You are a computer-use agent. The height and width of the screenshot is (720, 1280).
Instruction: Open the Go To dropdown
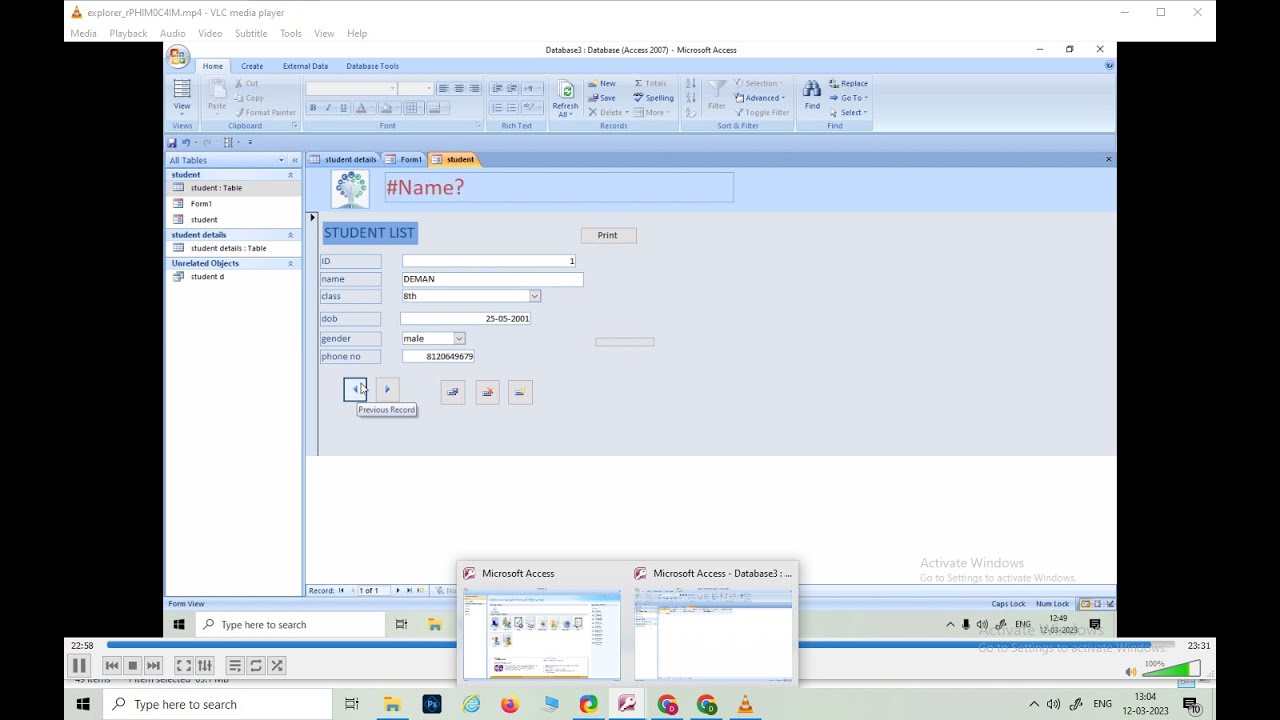[x=848, y=98]
